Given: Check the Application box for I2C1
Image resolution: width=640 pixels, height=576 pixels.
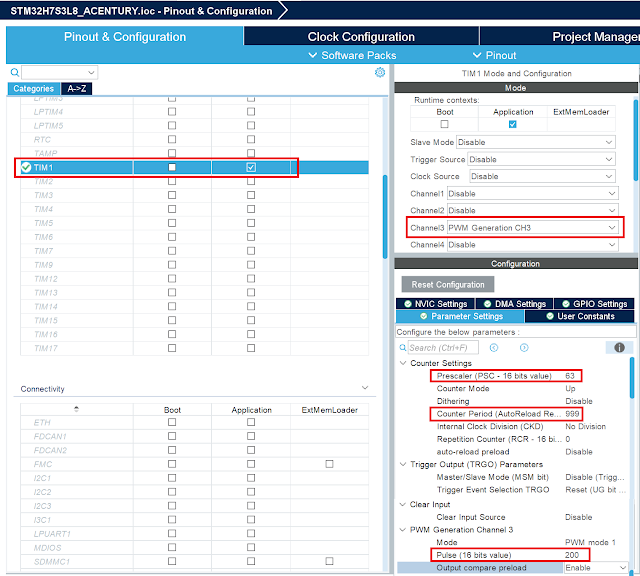Looking at the screenshot, I should (x=251, y=478).
